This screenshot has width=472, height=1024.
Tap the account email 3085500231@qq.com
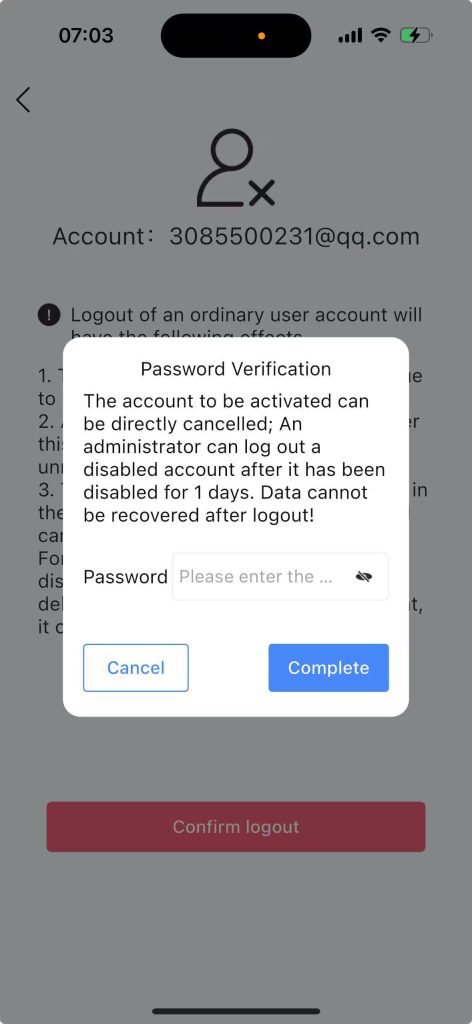294,236
